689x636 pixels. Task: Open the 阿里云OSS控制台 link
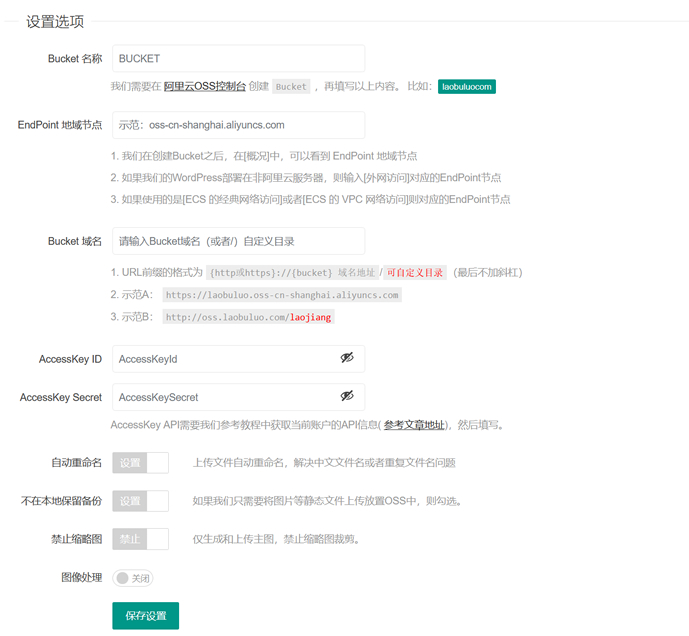[x=204, y=87]
